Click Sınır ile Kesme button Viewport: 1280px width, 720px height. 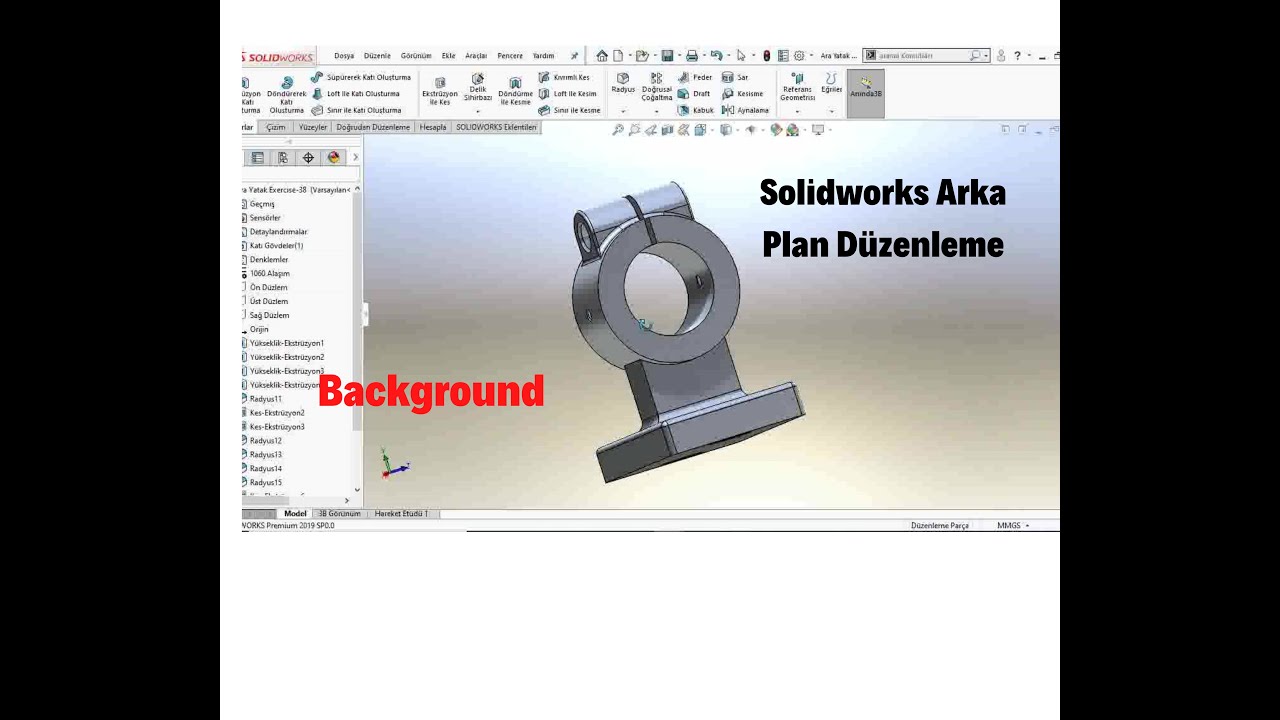click(570, 110)
